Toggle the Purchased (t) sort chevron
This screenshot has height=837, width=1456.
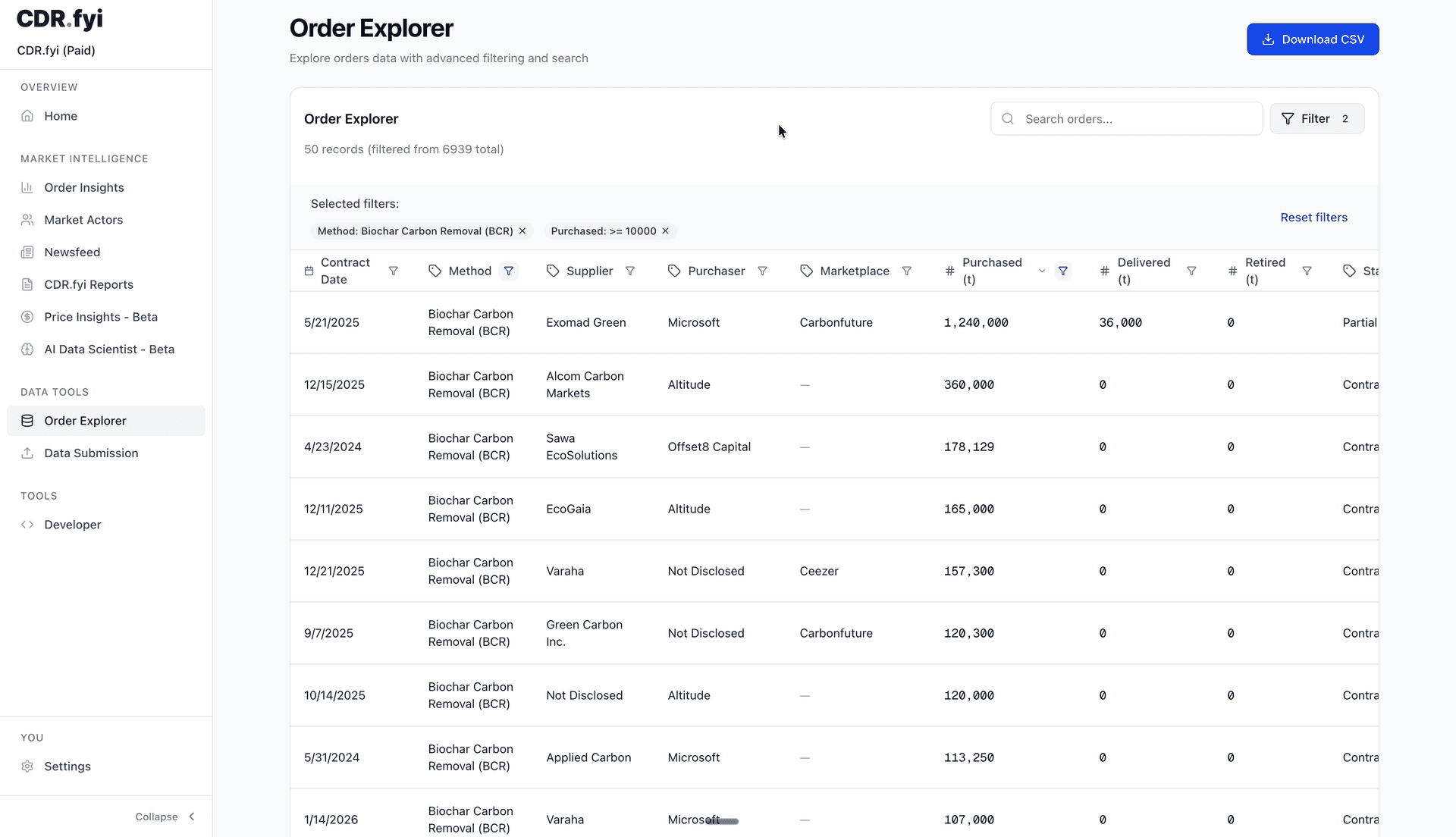[1042, 271]
